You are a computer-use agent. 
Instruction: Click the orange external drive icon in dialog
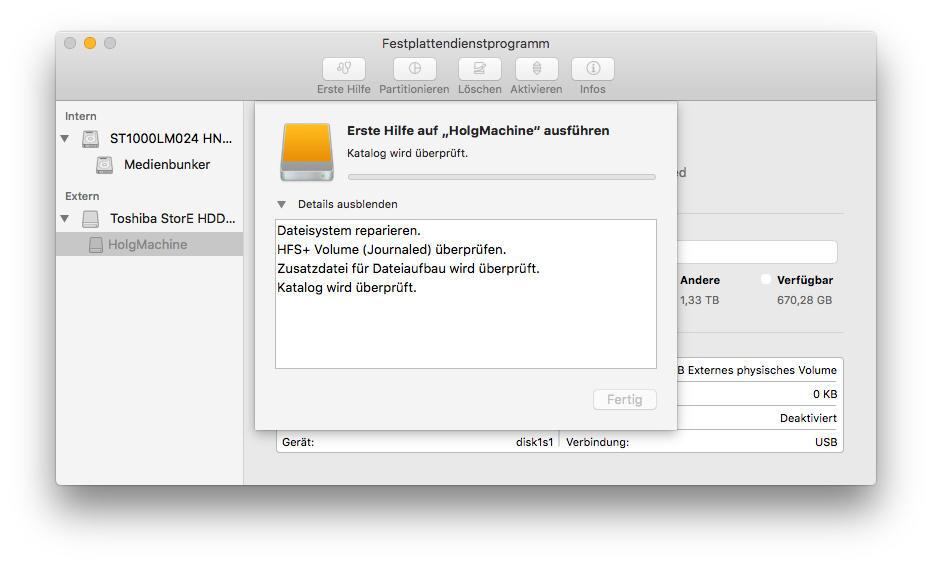click(x=307, y=152)
